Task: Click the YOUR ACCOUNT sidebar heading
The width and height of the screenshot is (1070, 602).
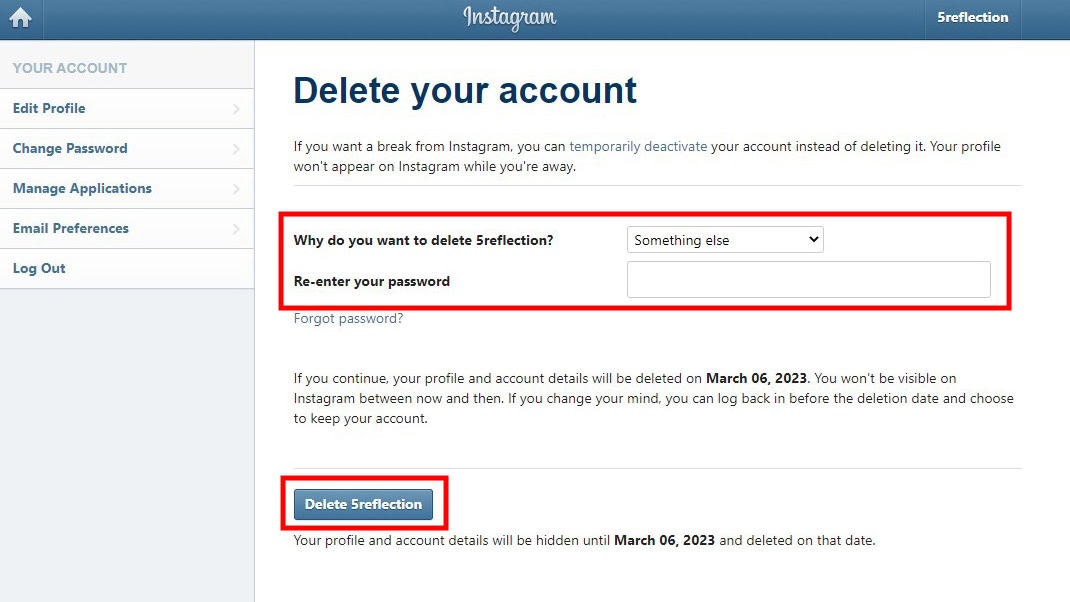Action: pos(70,68)
